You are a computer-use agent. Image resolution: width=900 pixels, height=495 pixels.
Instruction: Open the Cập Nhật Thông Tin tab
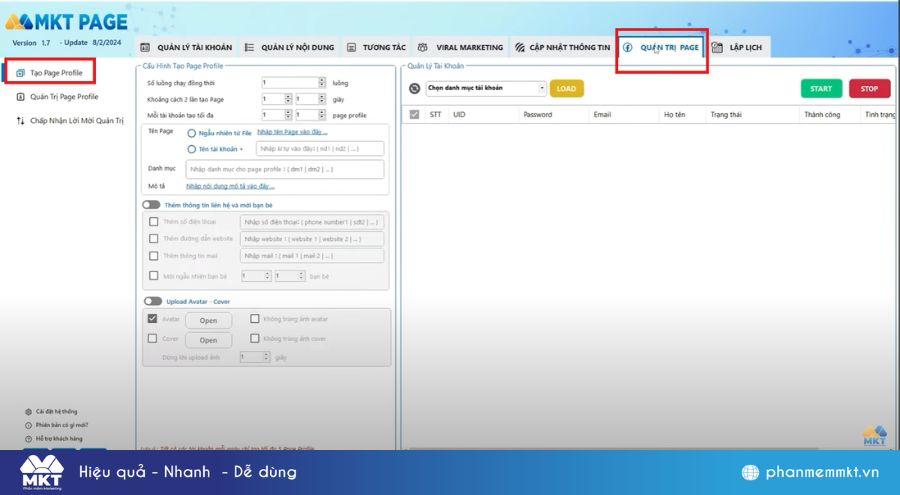(562, 48)
